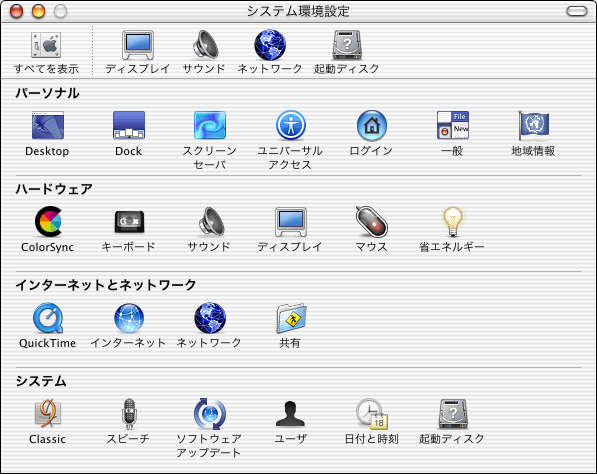Open ディスプレイ icon in ハードウェア section
The height and width of the screenshot is (474, 597).
pyautogui.click(x=291, y=222)
